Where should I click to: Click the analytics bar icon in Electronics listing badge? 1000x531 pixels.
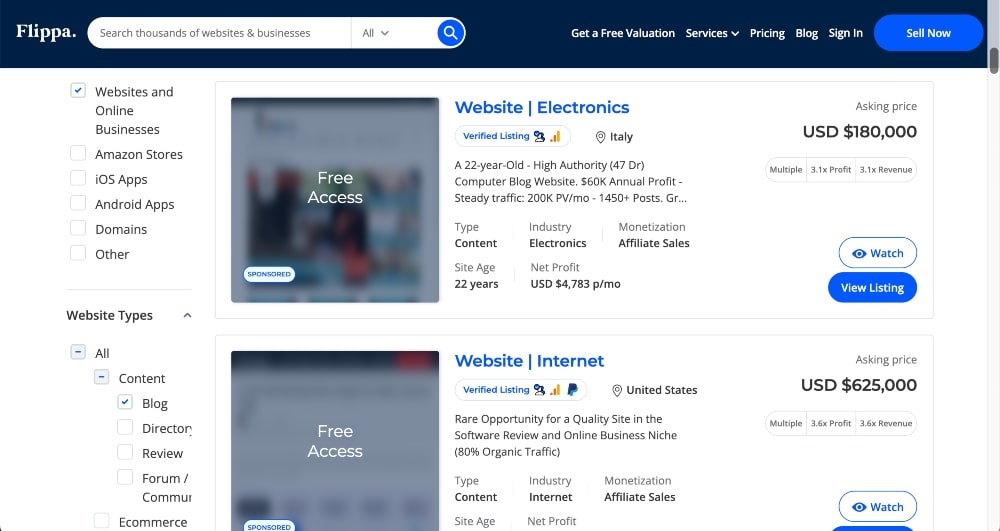pos(555,136)
